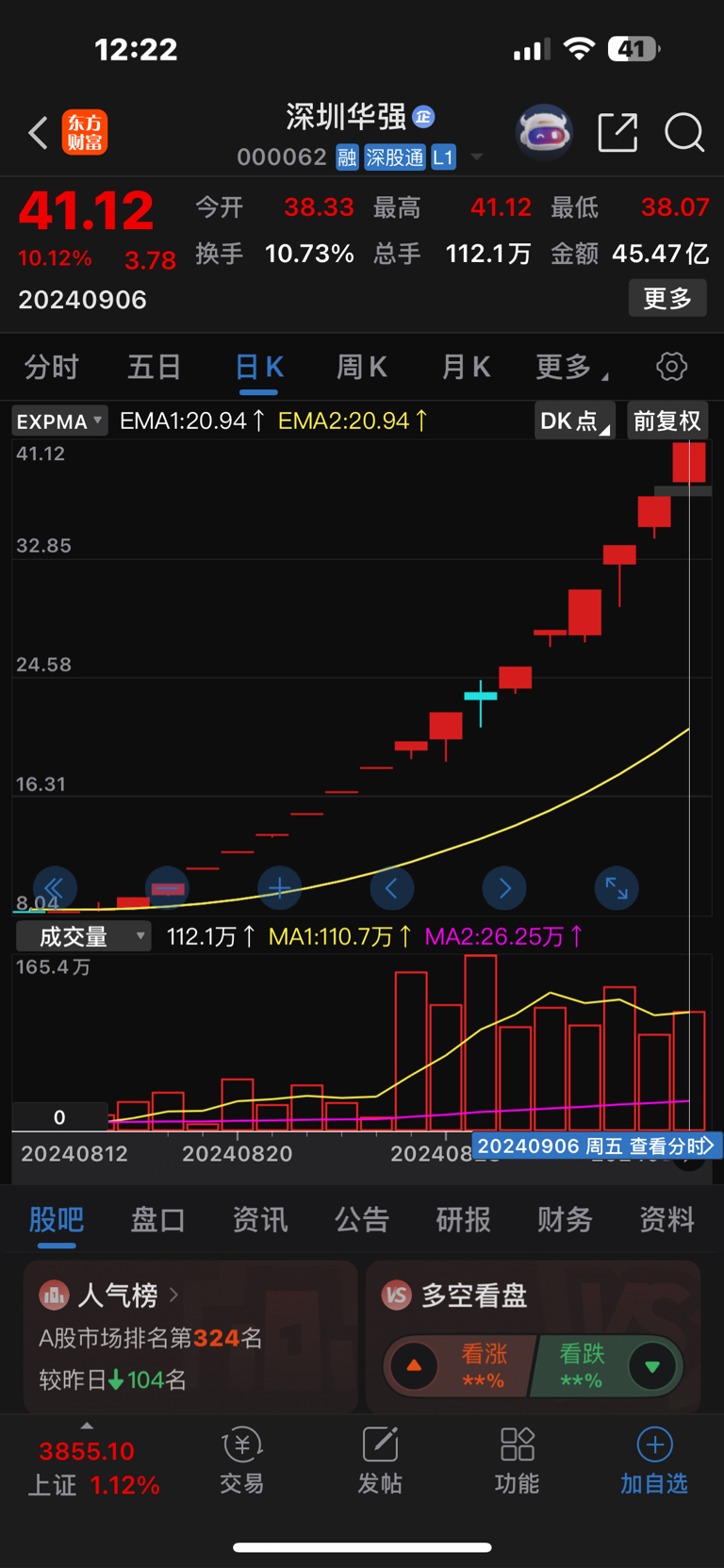Open 上证 3855.10 index ticker
724x1568 pixels.
tap(94, 1468)
